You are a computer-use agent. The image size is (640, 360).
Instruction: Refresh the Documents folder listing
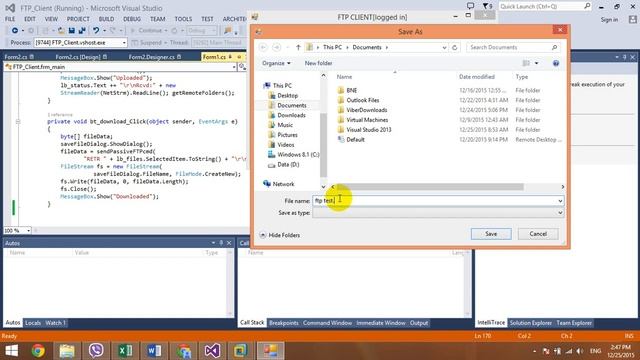pos(455,47)
